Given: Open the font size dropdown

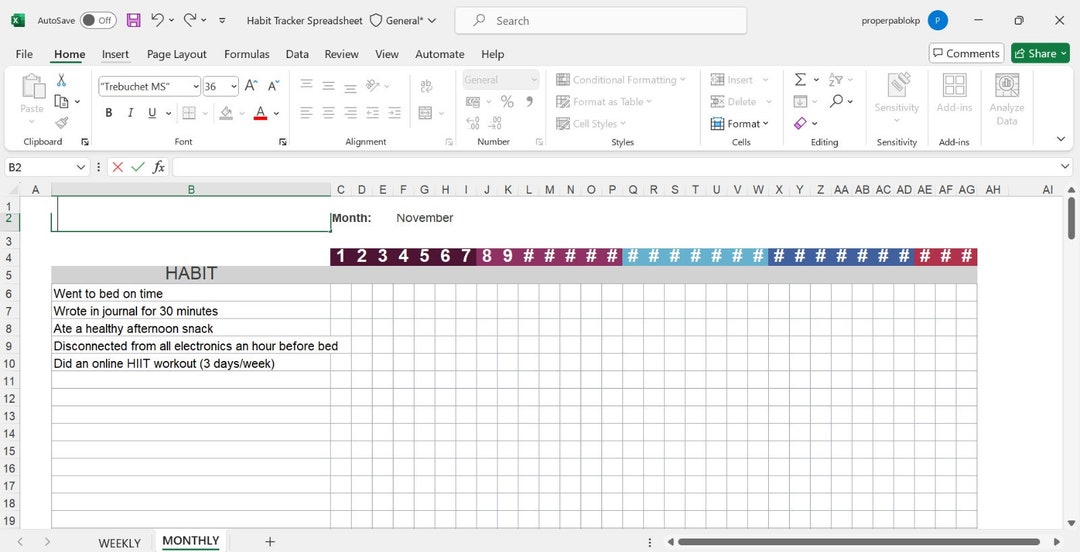Looking at the screenshot, I should pyautogui.click(x=233, y=87).
